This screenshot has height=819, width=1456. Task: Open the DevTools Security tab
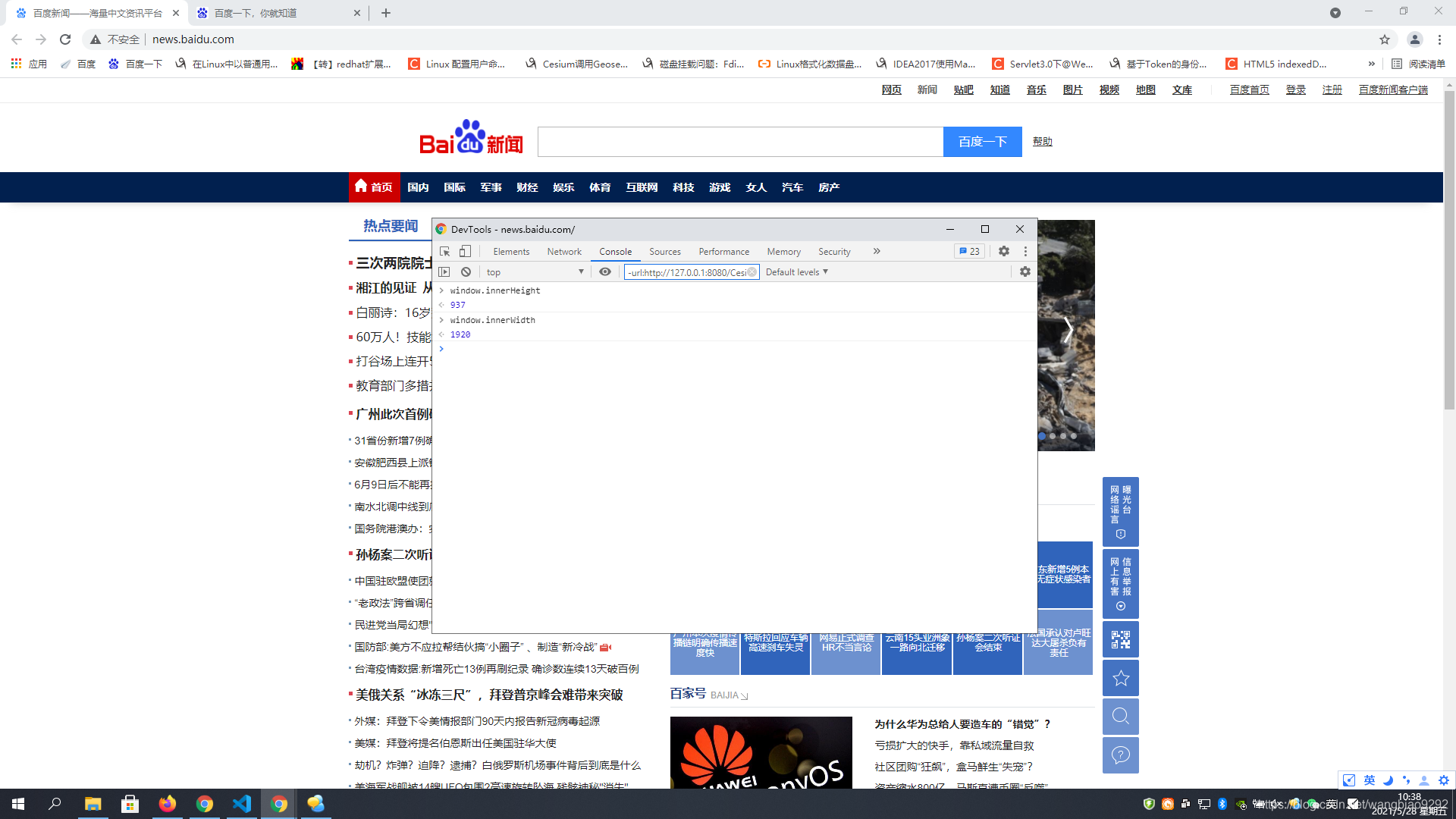[834, 252]
